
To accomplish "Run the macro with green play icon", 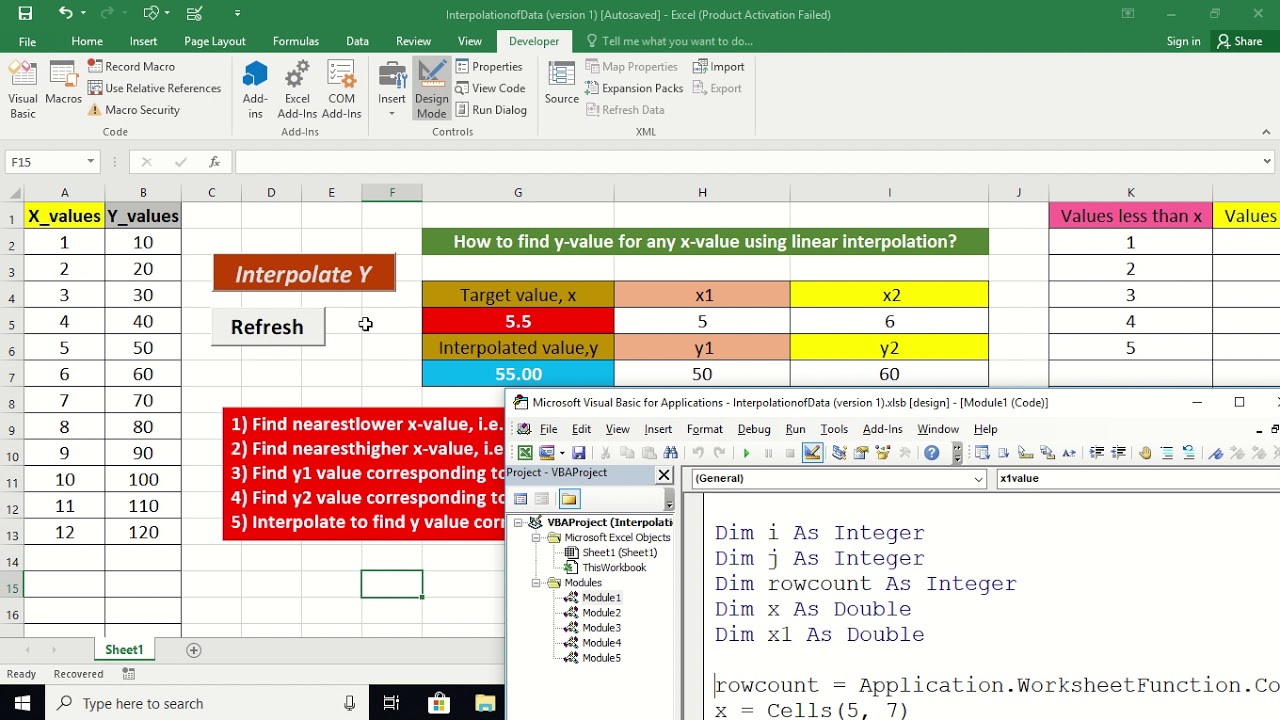I will 746,453.
